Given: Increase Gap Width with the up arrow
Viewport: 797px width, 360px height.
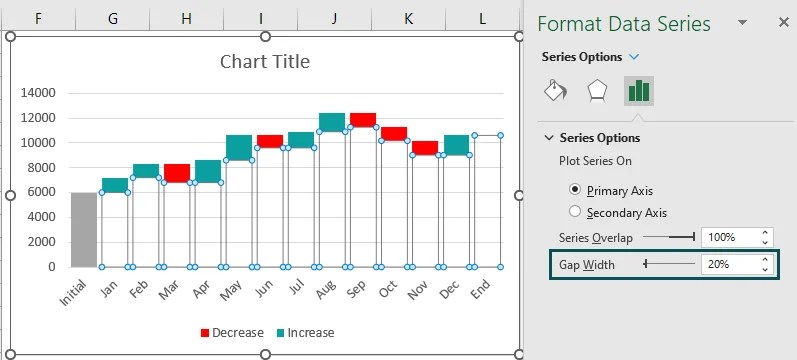Looking at the screenshot, I should 765,260.
